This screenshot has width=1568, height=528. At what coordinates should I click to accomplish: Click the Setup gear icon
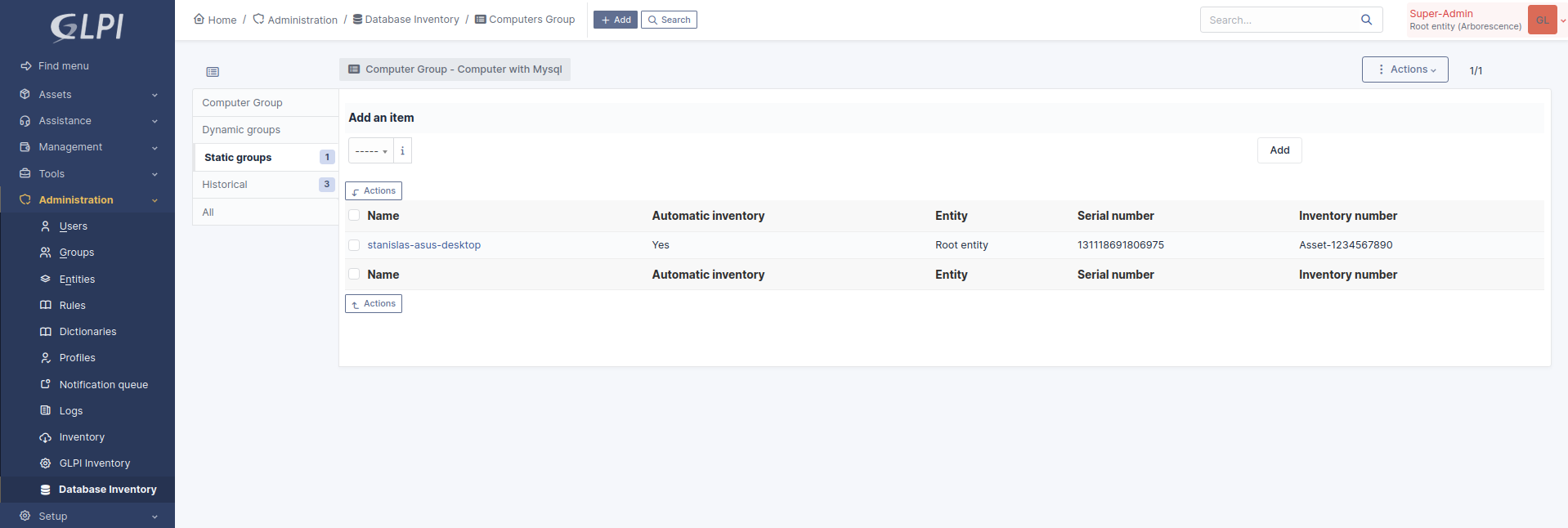25,517
